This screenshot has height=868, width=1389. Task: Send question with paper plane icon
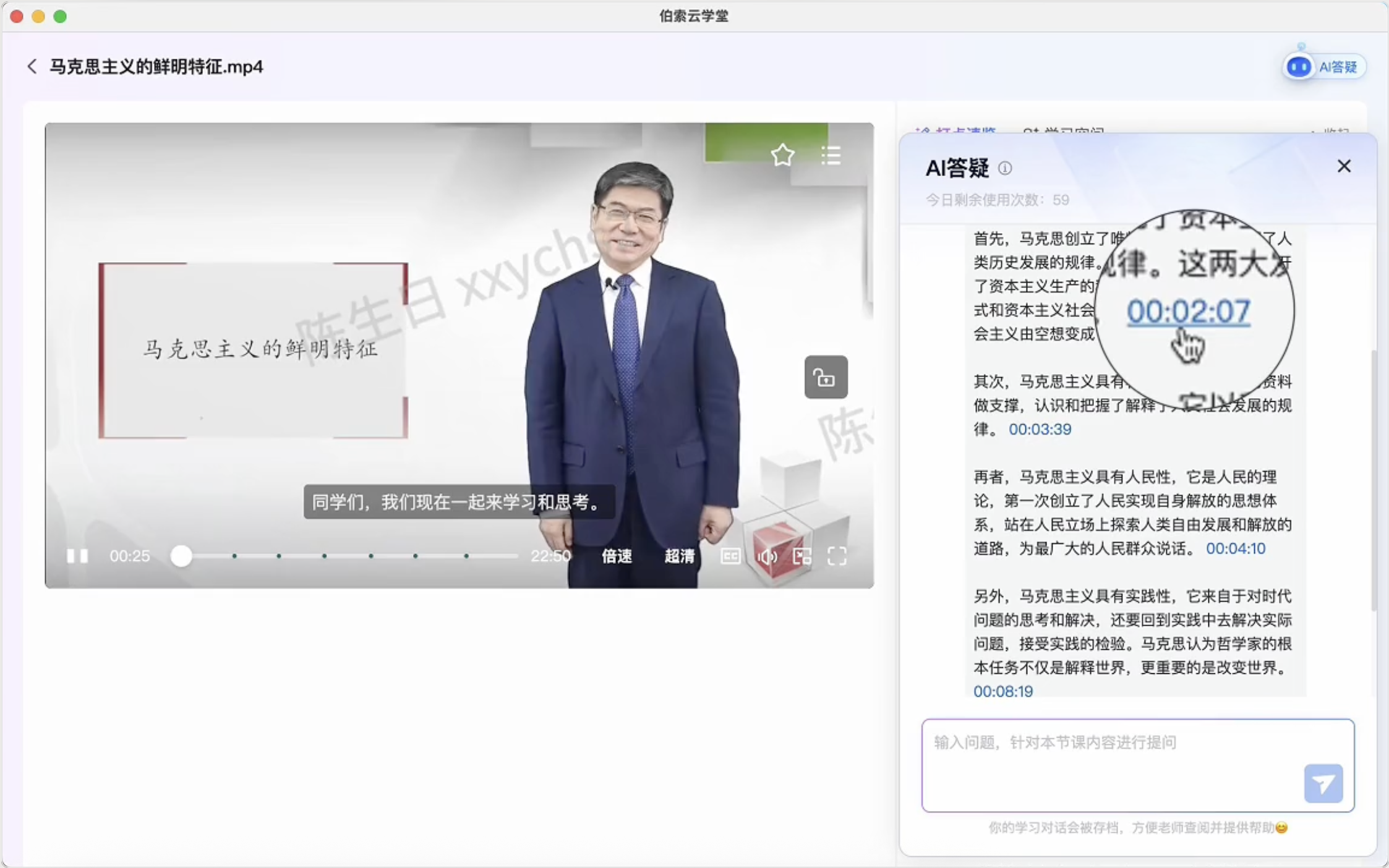tap(1323, 783)
